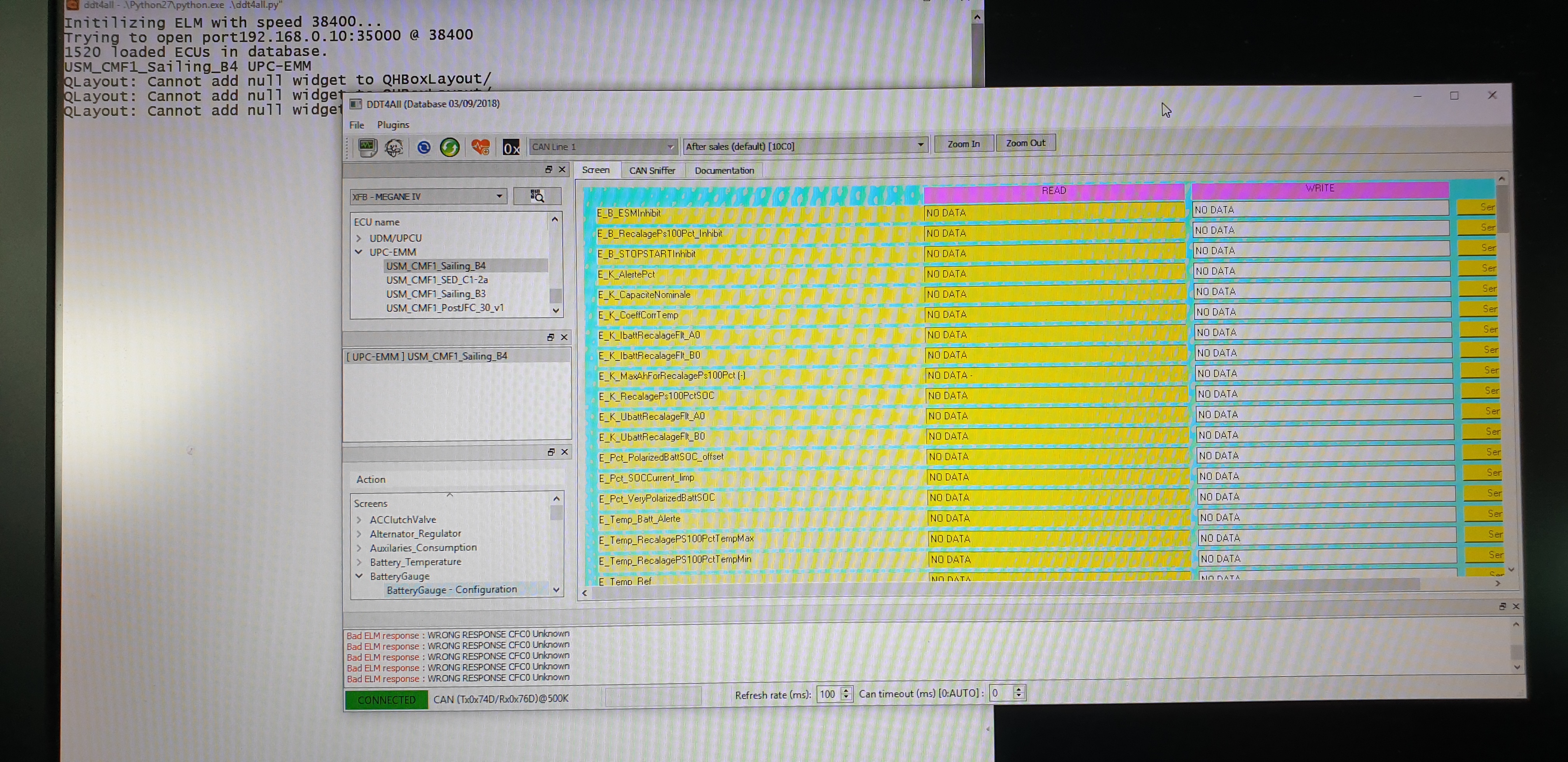Click the Can timeout input field

(1001, 693)
